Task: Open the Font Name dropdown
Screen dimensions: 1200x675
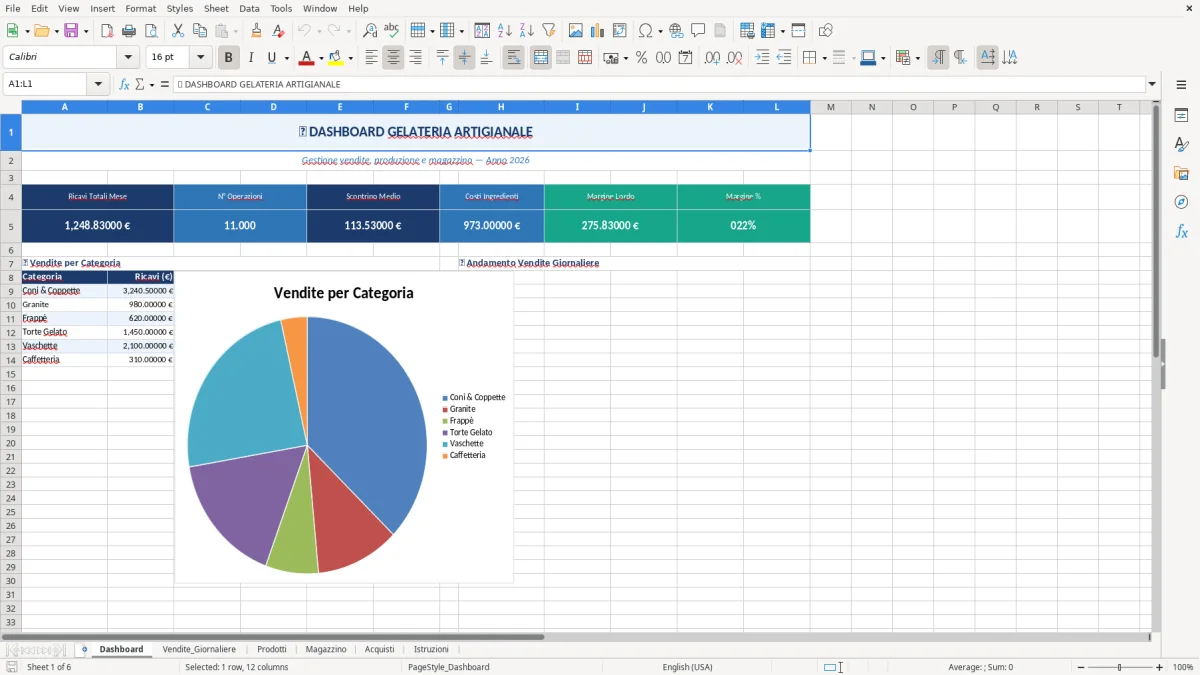Action: pos(128,58)
